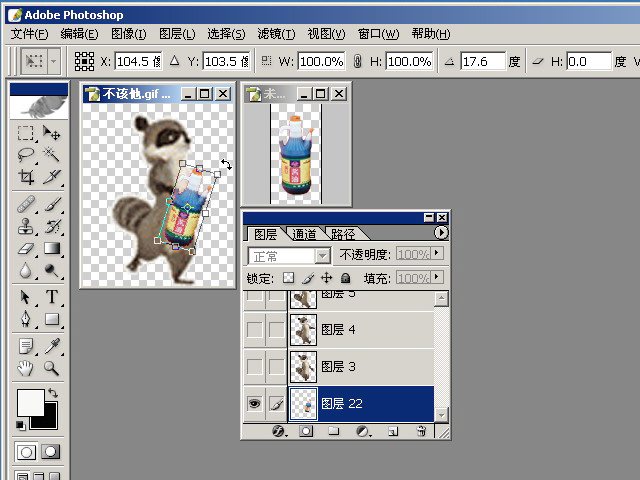Screen dimensions: 640x480
Task: Select the Path Selection tool
Action: (25, 297)
